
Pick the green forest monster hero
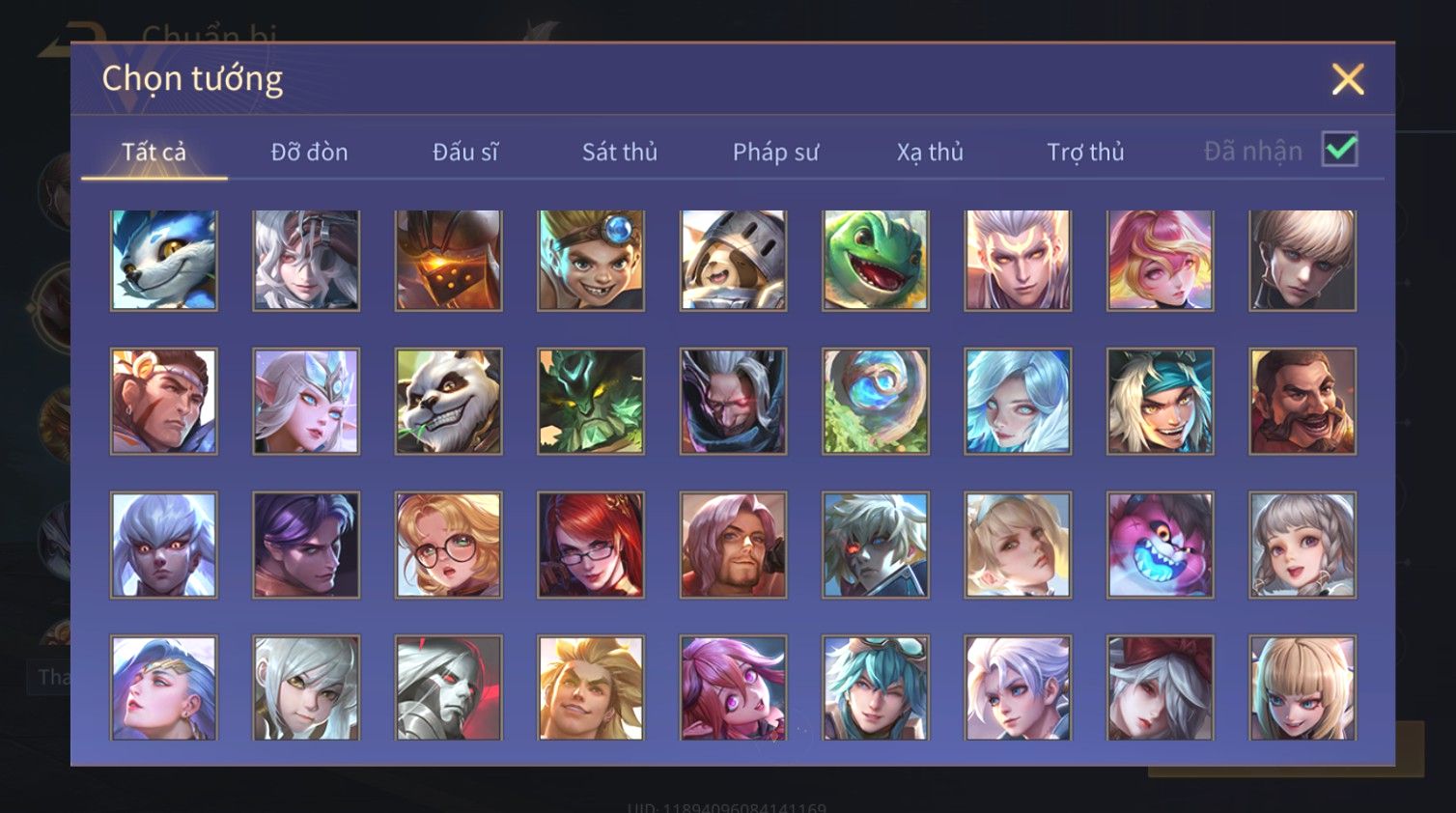coord(591,402)
